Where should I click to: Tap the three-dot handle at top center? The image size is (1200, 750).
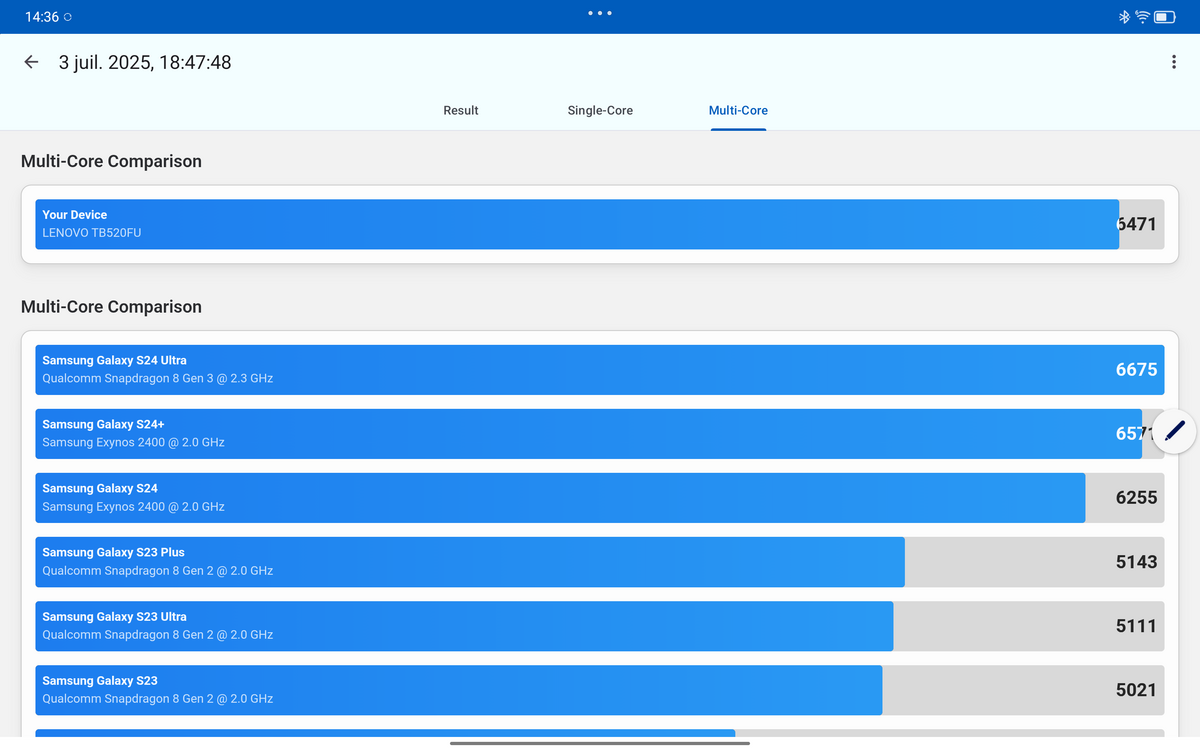[600, 13]
